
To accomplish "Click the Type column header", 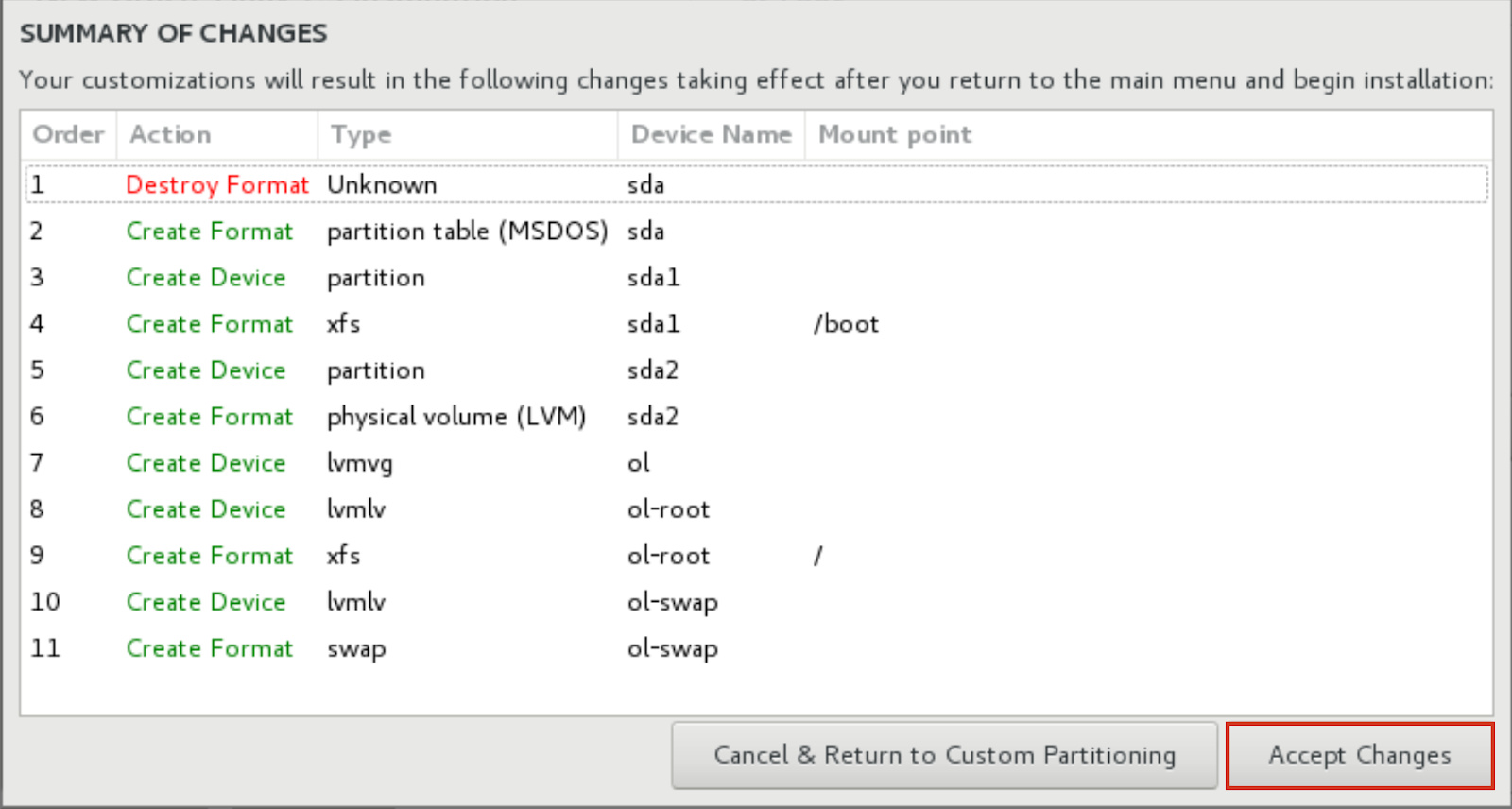I will 468,135.
